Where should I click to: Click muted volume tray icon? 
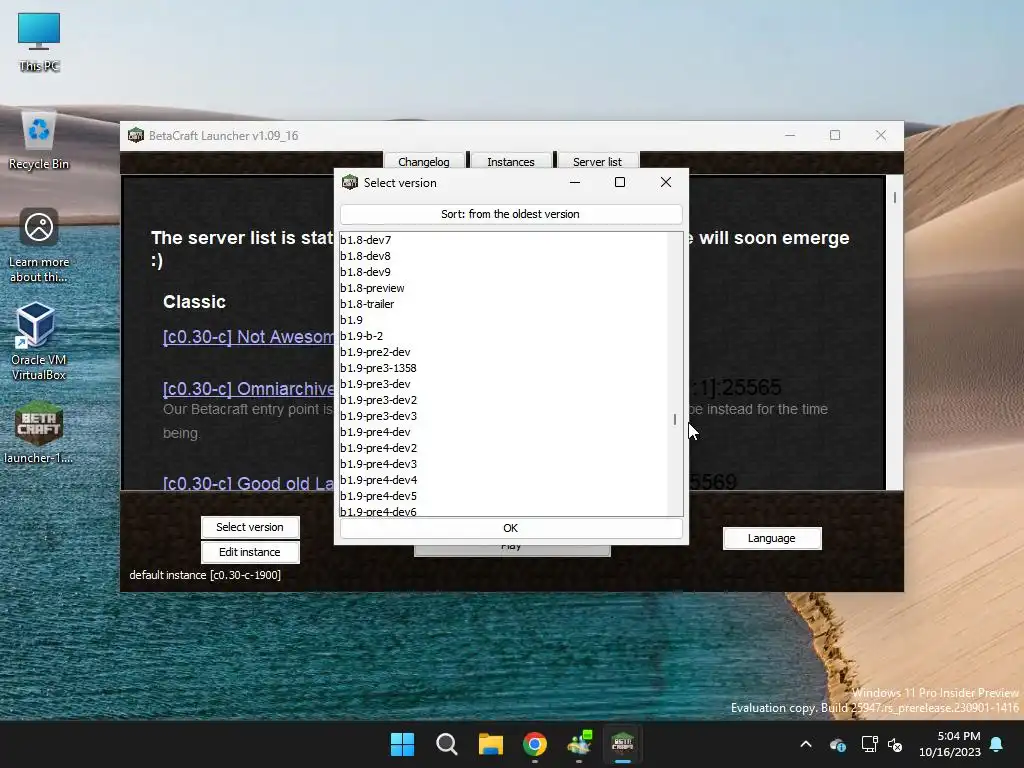click(x=895, y=744)
